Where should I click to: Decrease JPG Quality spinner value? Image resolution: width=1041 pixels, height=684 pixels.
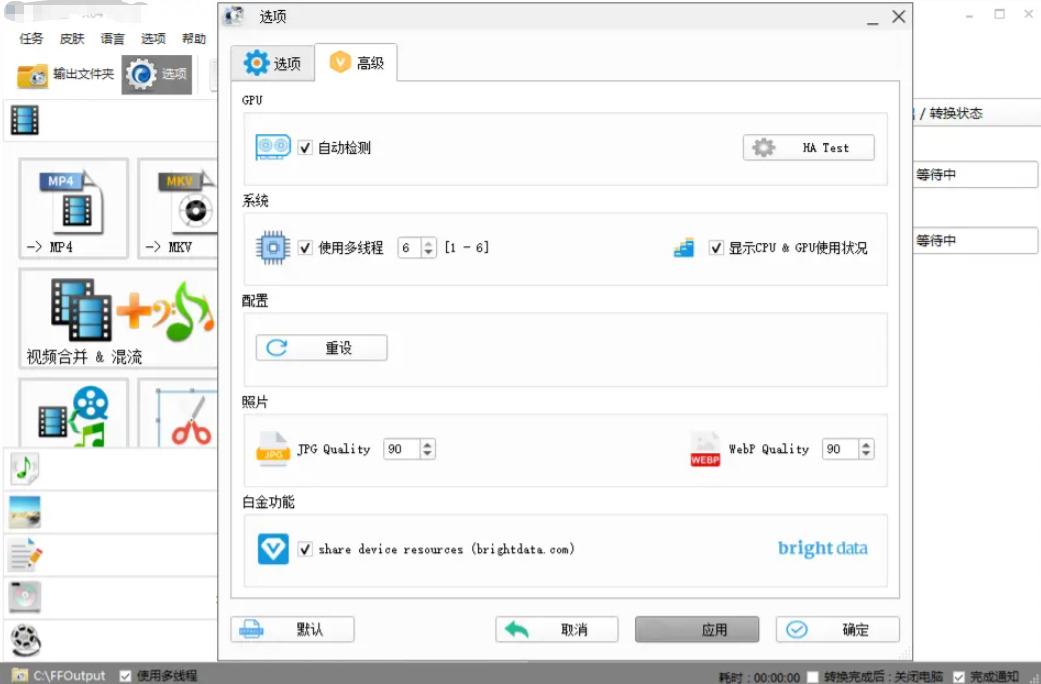[x=428, y=454]
